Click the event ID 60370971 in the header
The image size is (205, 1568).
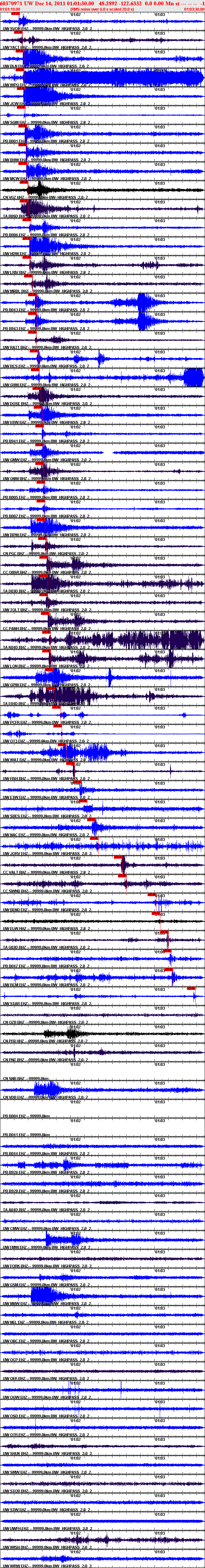tap(12, 3)
